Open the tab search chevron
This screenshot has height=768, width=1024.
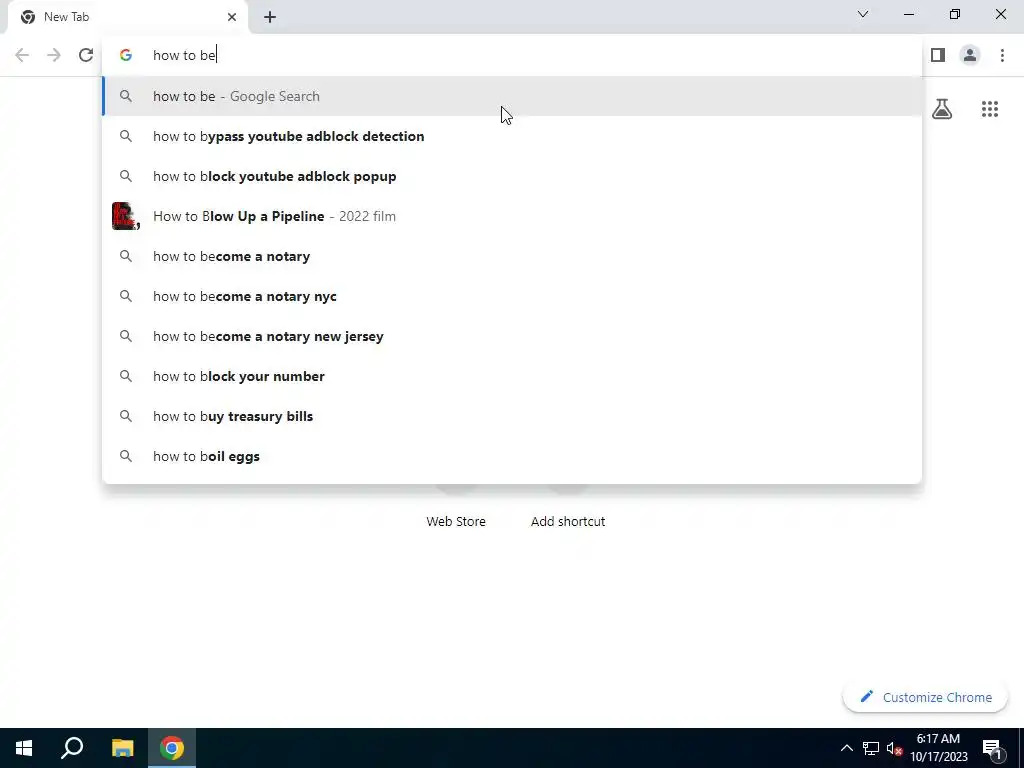click(863, 14)
